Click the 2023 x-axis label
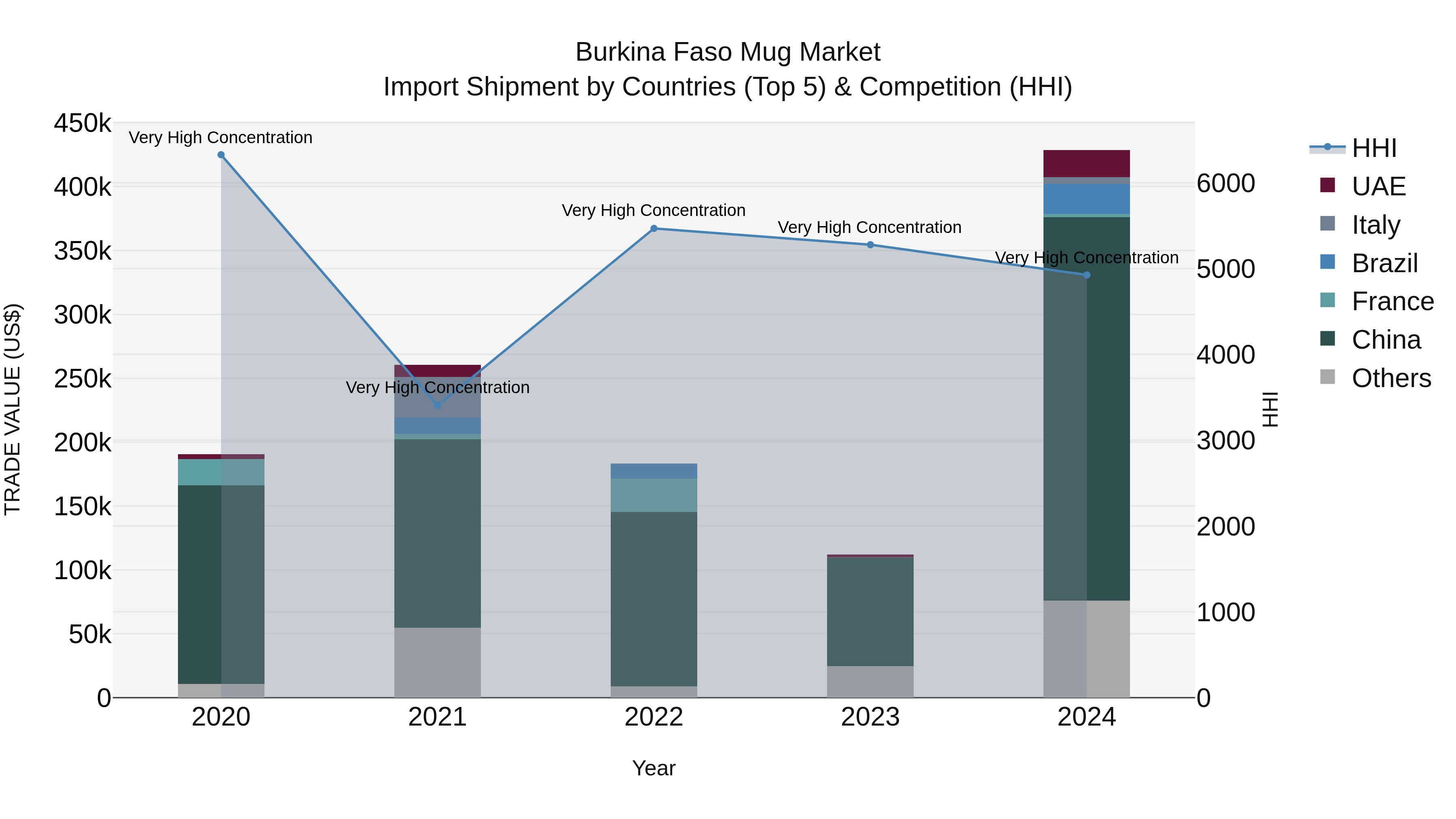The height and width of the screenshot is (819, 1456). click(870, 717)
